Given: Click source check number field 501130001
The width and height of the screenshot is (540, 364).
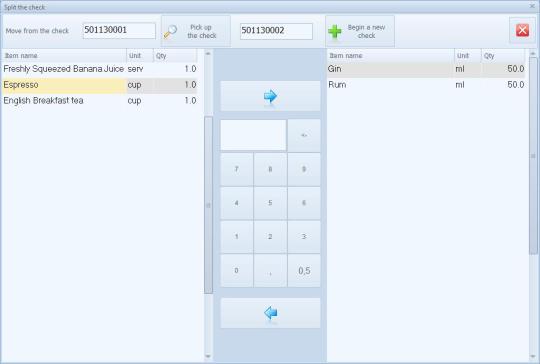Looking at the screenshot, I should [119, 31].
